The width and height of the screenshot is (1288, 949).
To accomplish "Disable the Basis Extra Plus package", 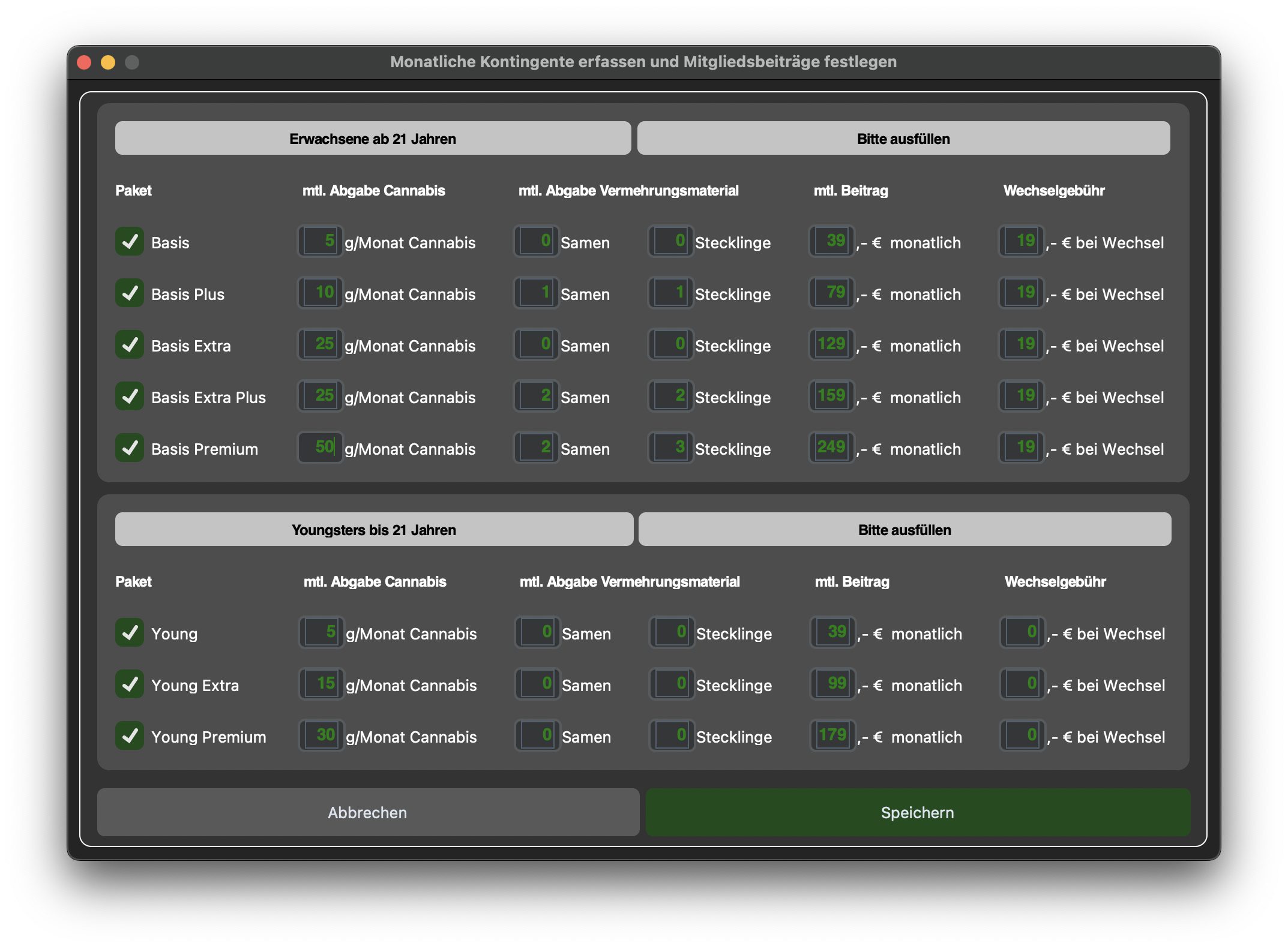I will (x=130, y=397).
